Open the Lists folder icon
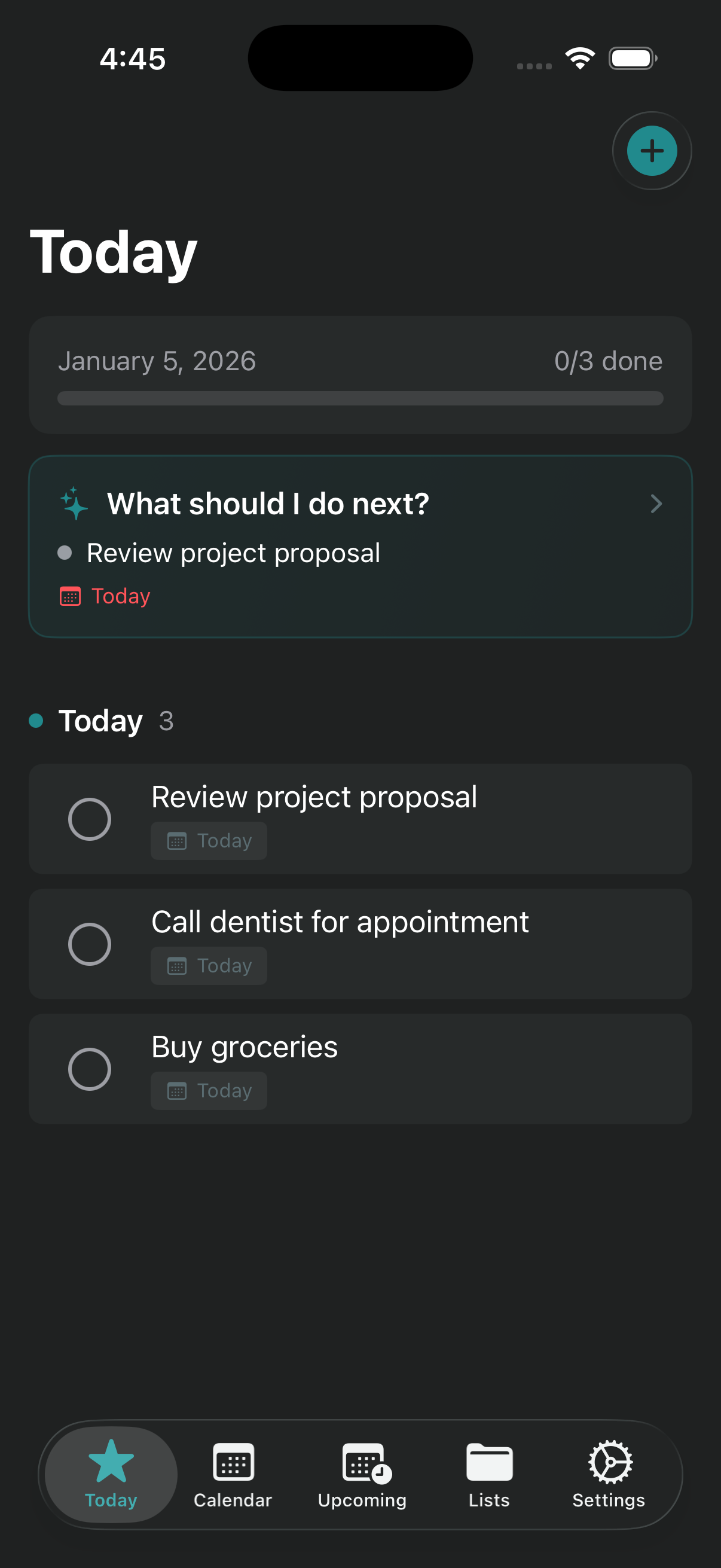The width and height of the screenshot is (721, 1568). tap(489, 1462)
